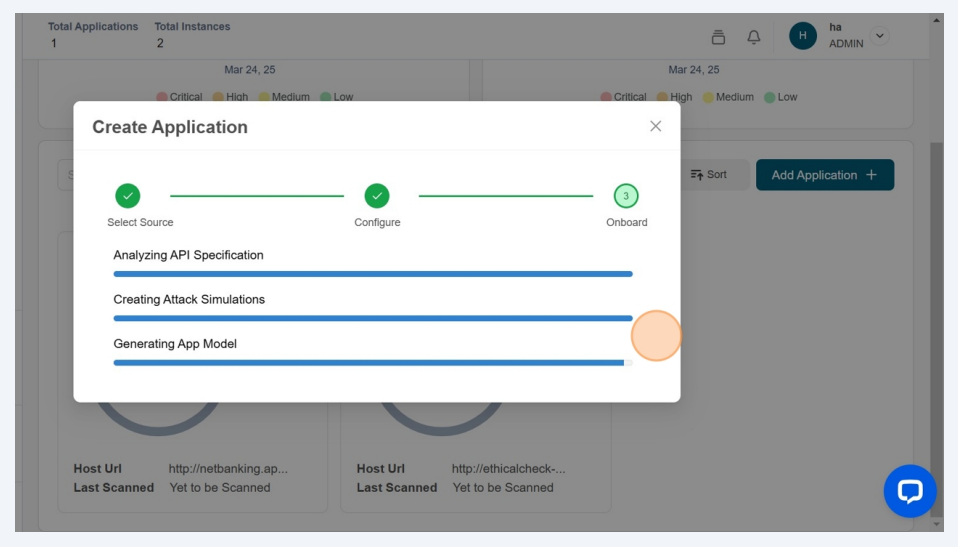Toggle the Medium legend item on right chart
This screenshot has height=547, width=958.
pyautogui.click(x=728, y=97)
